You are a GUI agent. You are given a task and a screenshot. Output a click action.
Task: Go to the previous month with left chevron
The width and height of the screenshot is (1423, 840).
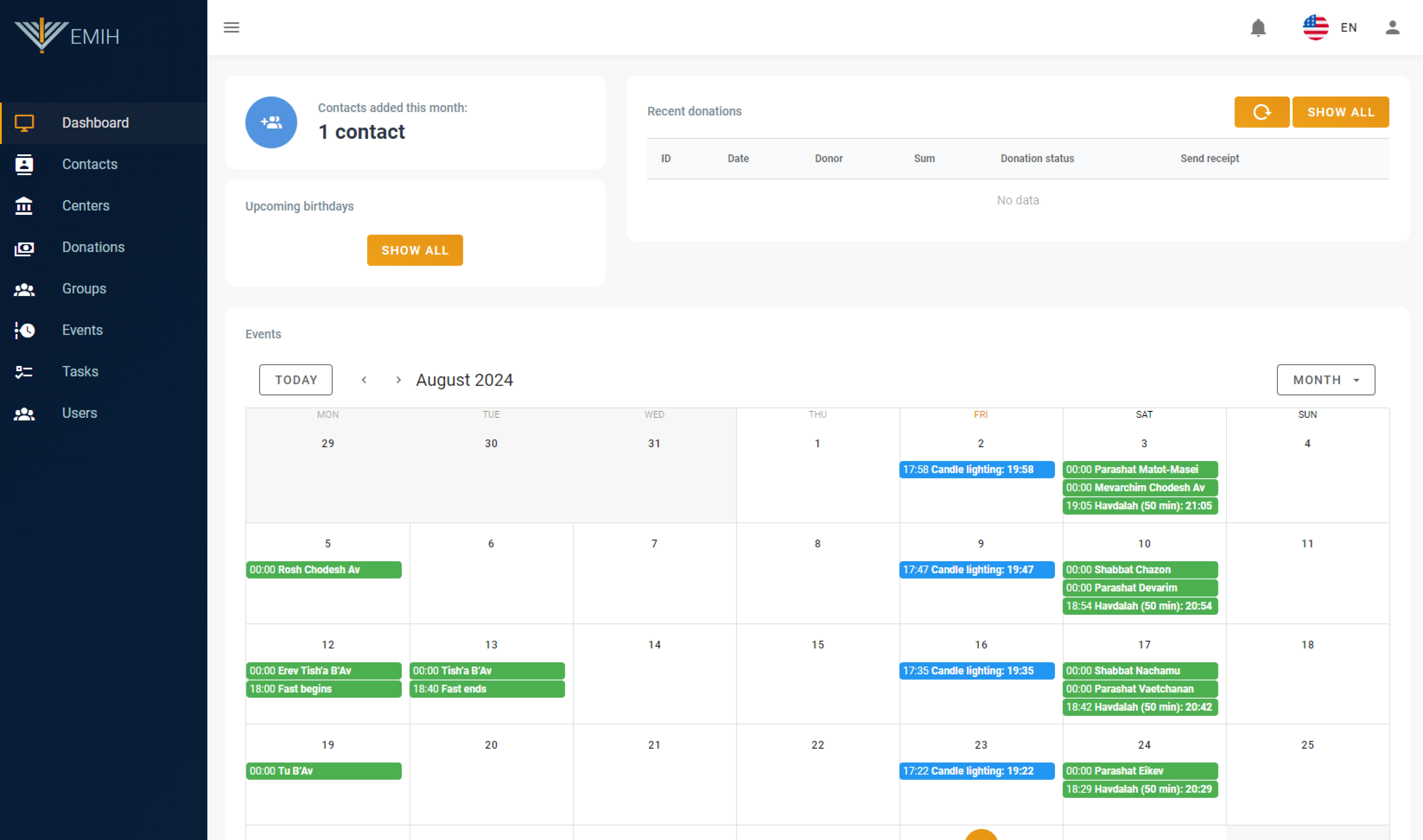tap(364, 380)
